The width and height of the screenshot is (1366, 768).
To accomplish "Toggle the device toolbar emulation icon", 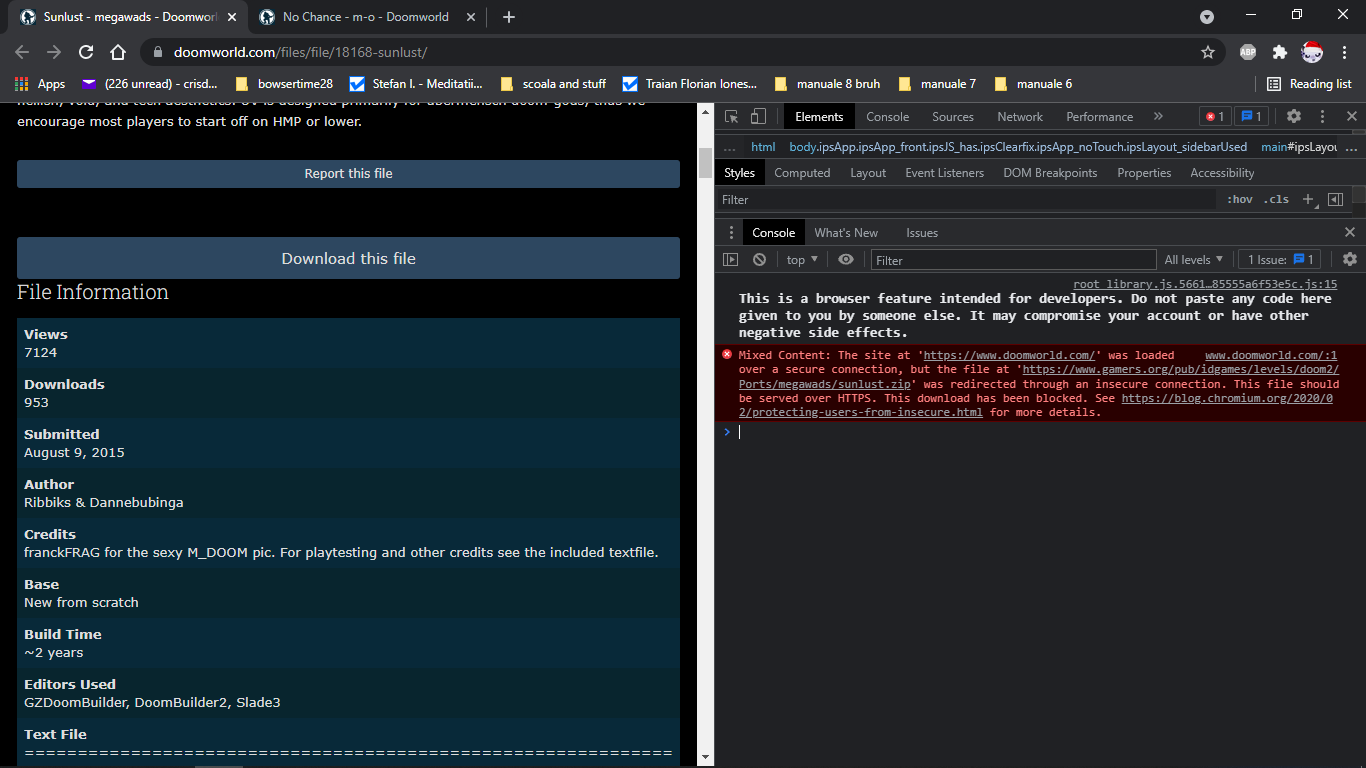I will click(758, 117).
